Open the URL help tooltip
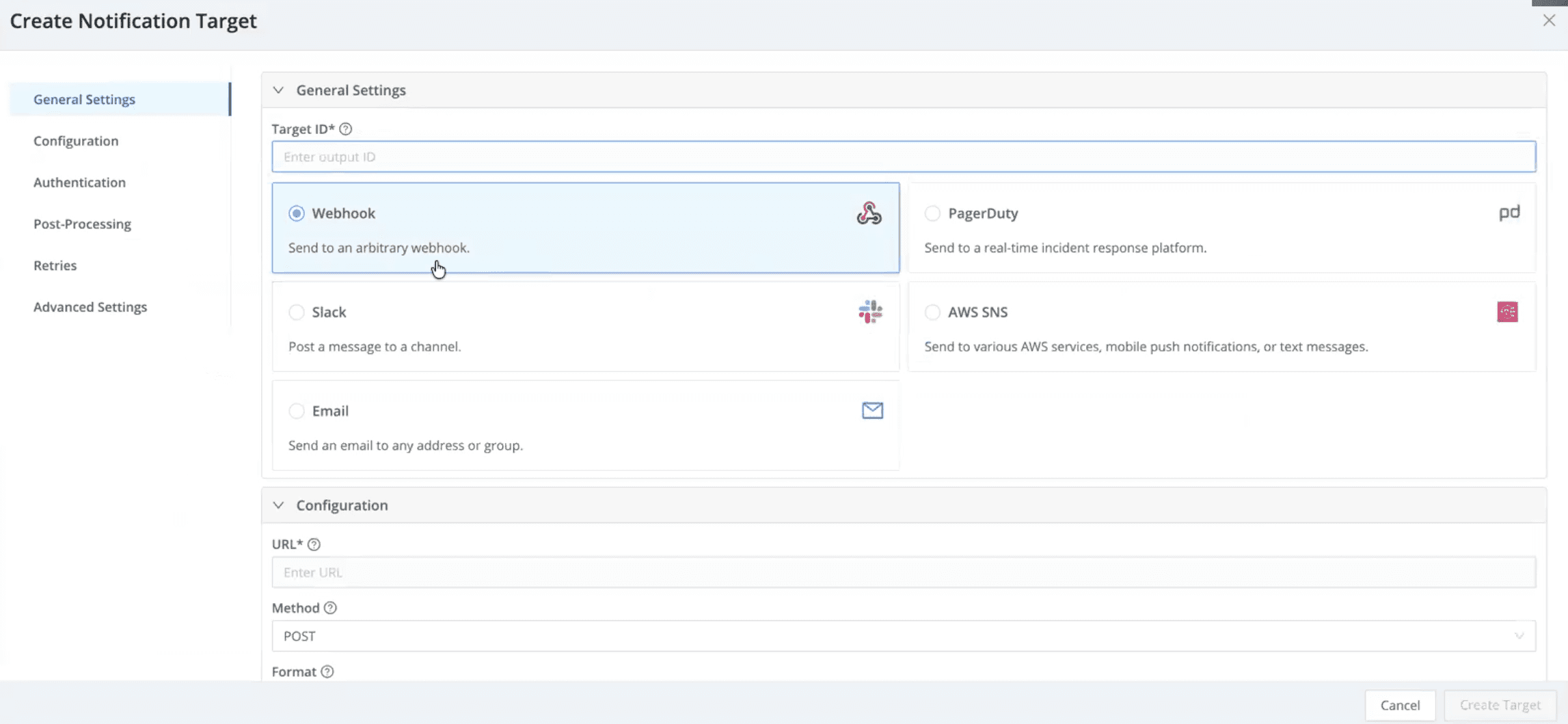1568x724 pixels. click(x=314, y=544)
